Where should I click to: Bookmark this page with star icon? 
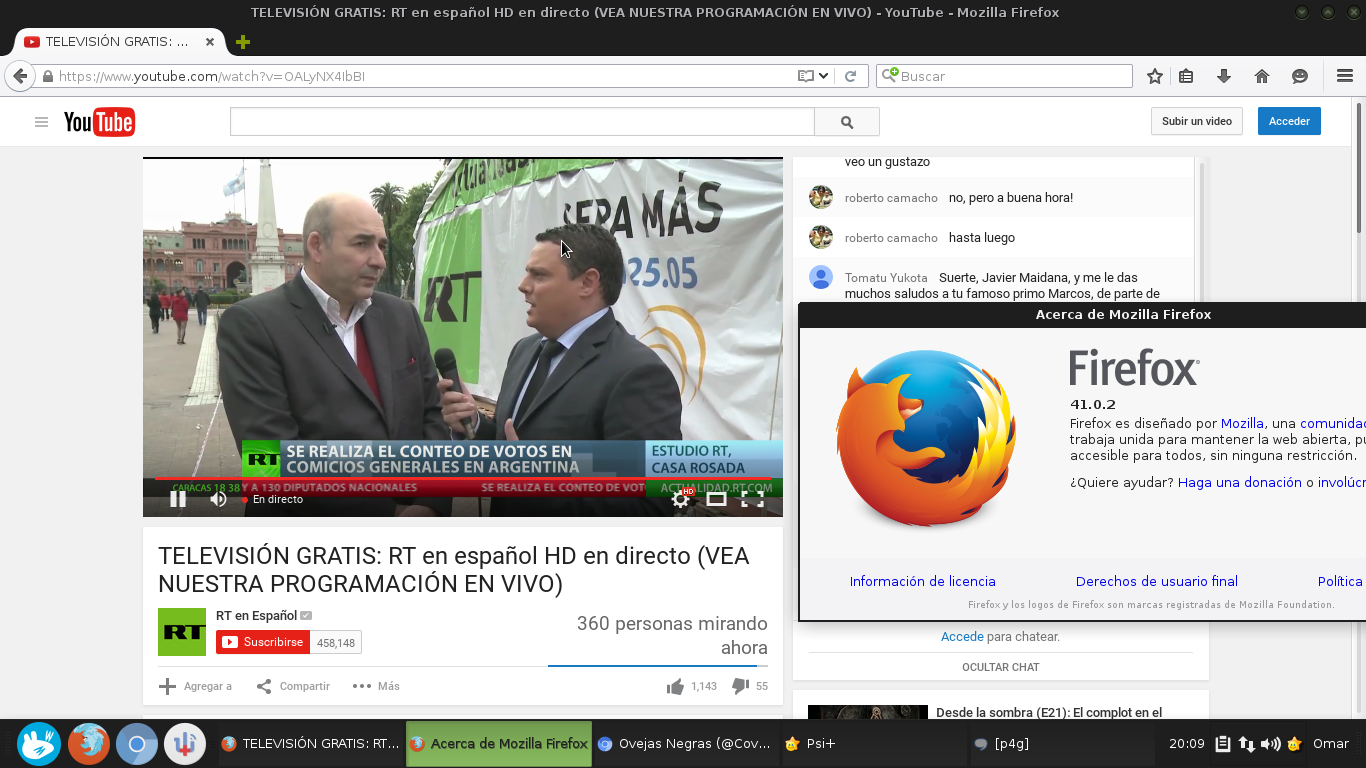(x=1155, y=76)
